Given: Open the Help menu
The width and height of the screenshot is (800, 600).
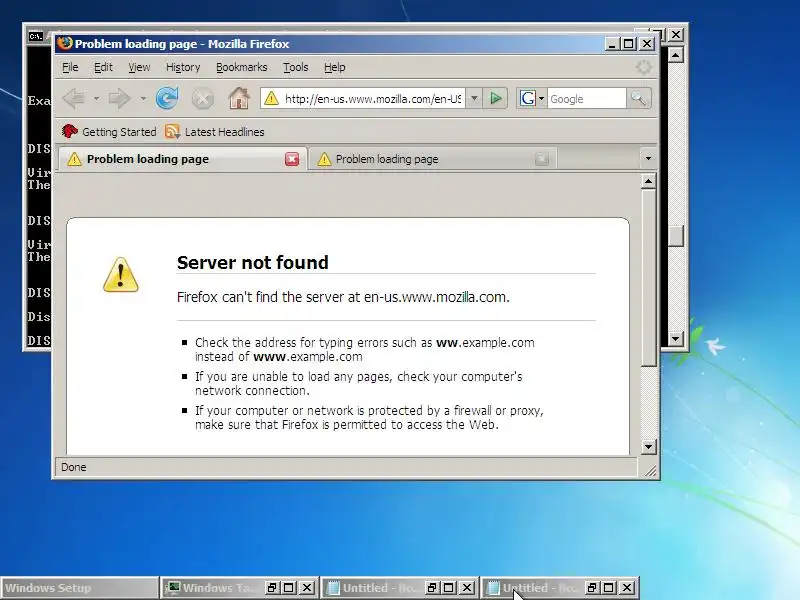Looking at the screenshot, I should pyautogui.click(x=335, y=67).
